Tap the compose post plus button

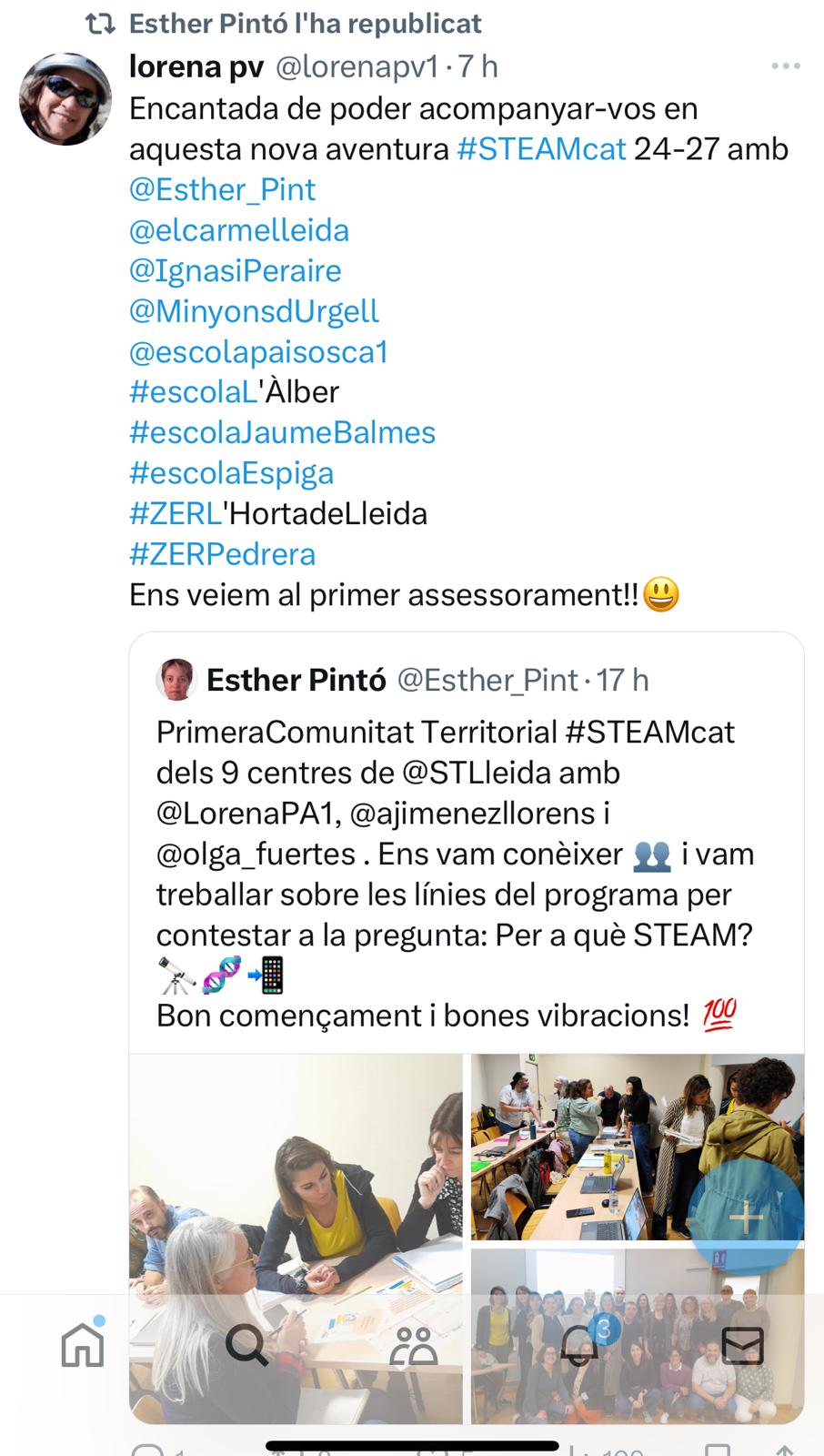tap(746, 1216)
